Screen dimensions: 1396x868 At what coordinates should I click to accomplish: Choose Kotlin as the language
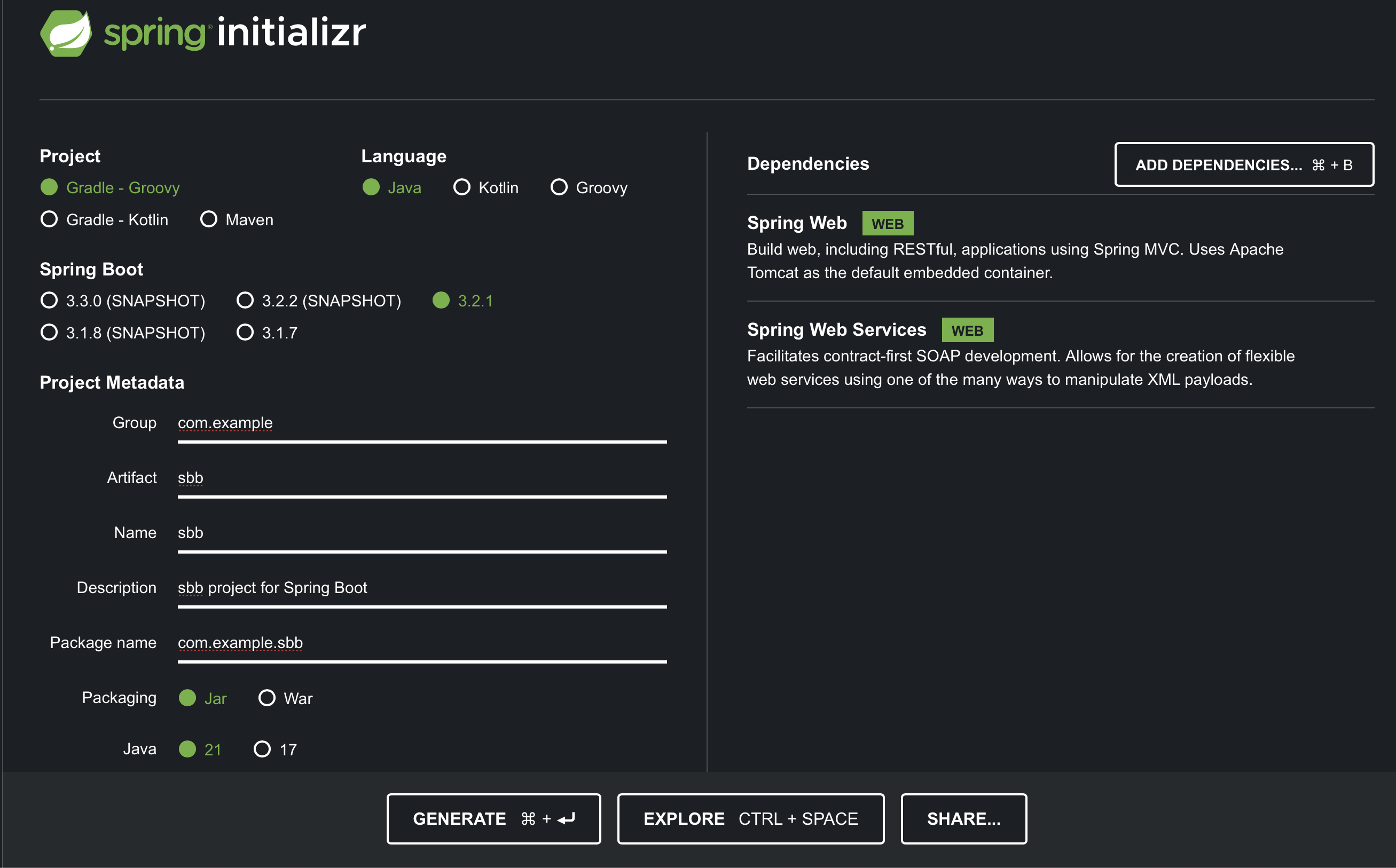pyautogui.click(x=486, y=188)
